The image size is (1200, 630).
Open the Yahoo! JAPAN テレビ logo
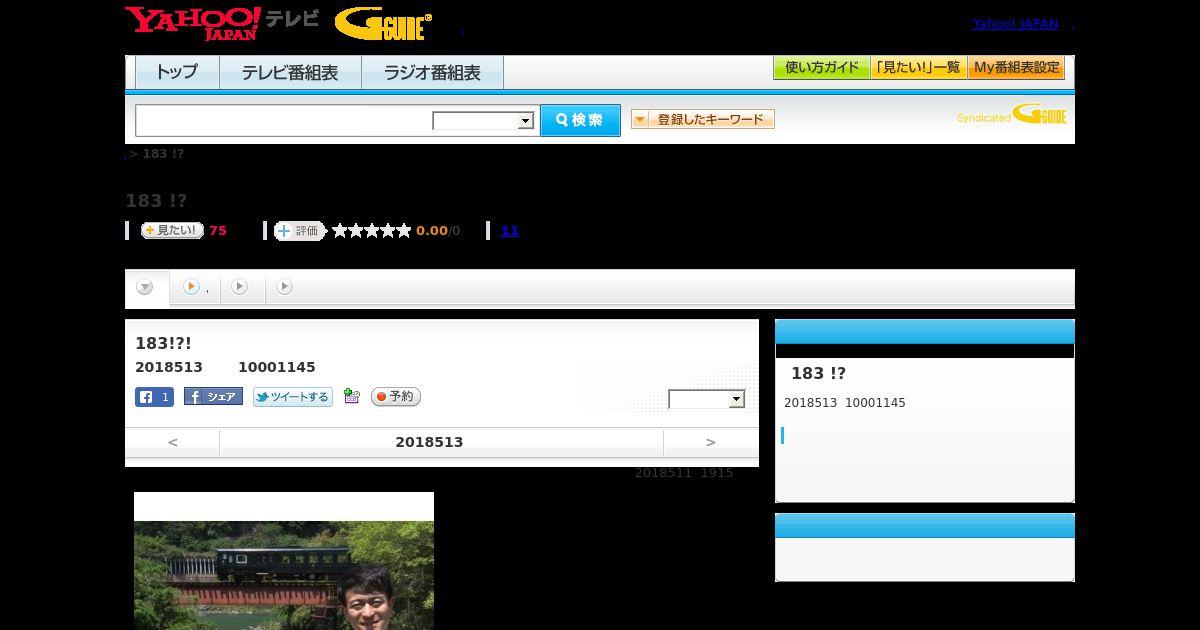[222, 23]
